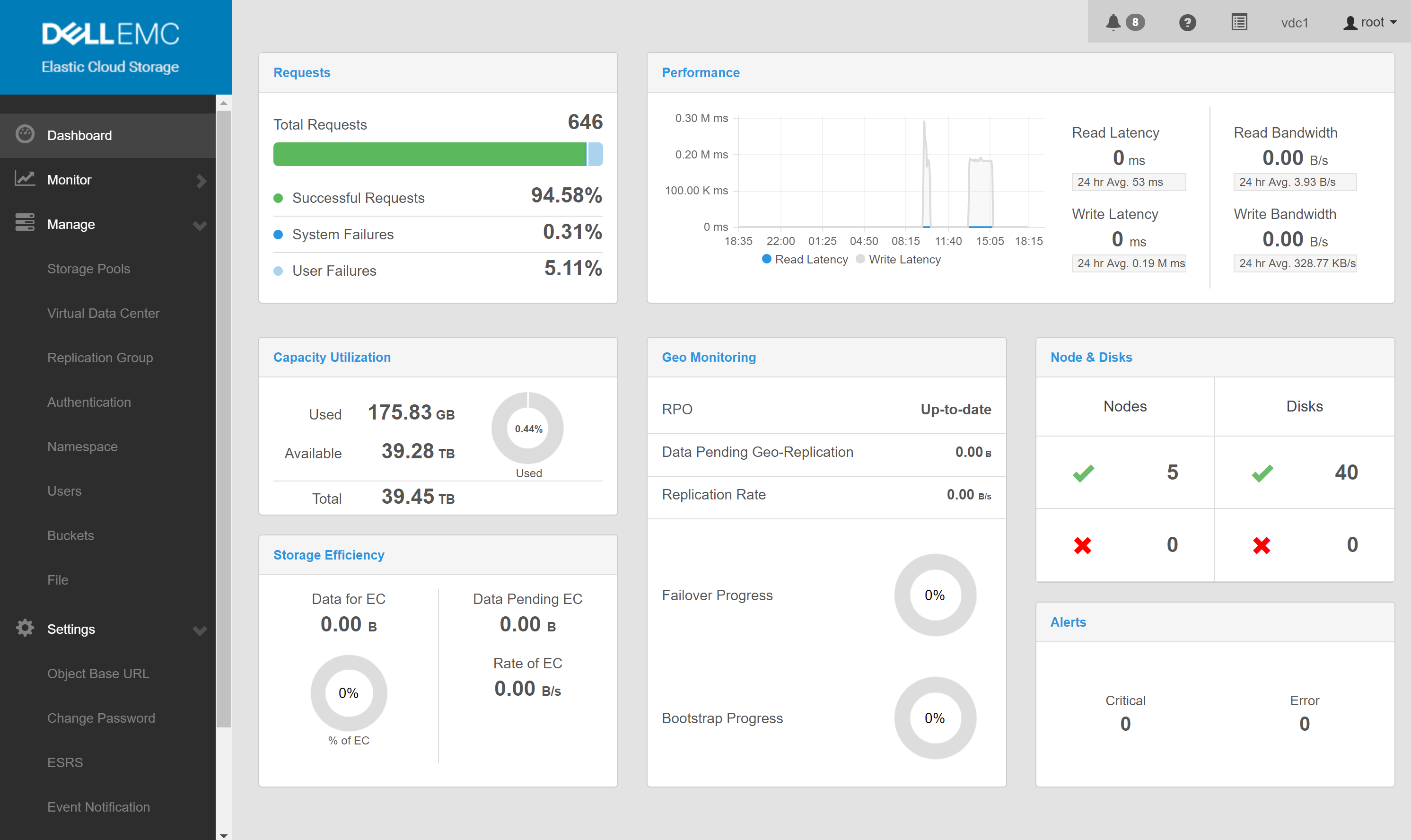The width and height of the screenshot is (1411, 840).
Task: Open Replication Group page
Action: [x=100, y=358]
